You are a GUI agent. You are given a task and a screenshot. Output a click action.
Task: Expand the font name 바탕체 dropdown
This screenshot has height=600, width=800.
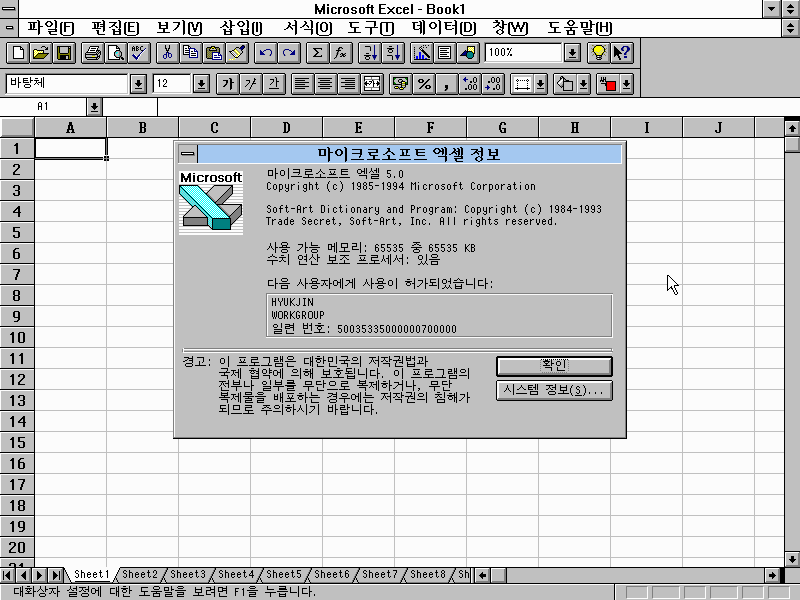click(138, 84)
